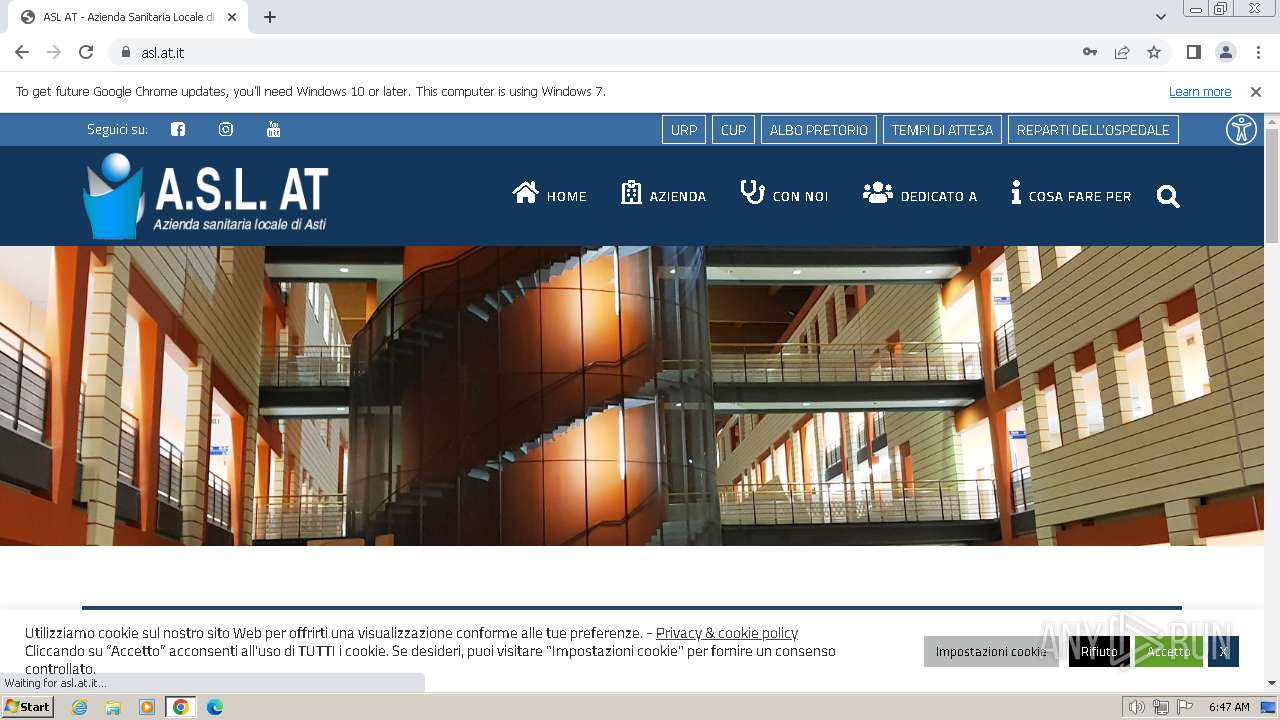This screenshot has width=1280, height=720.
Task: Open Chrome side panel icon
Action: click(x=1193, y=53)
